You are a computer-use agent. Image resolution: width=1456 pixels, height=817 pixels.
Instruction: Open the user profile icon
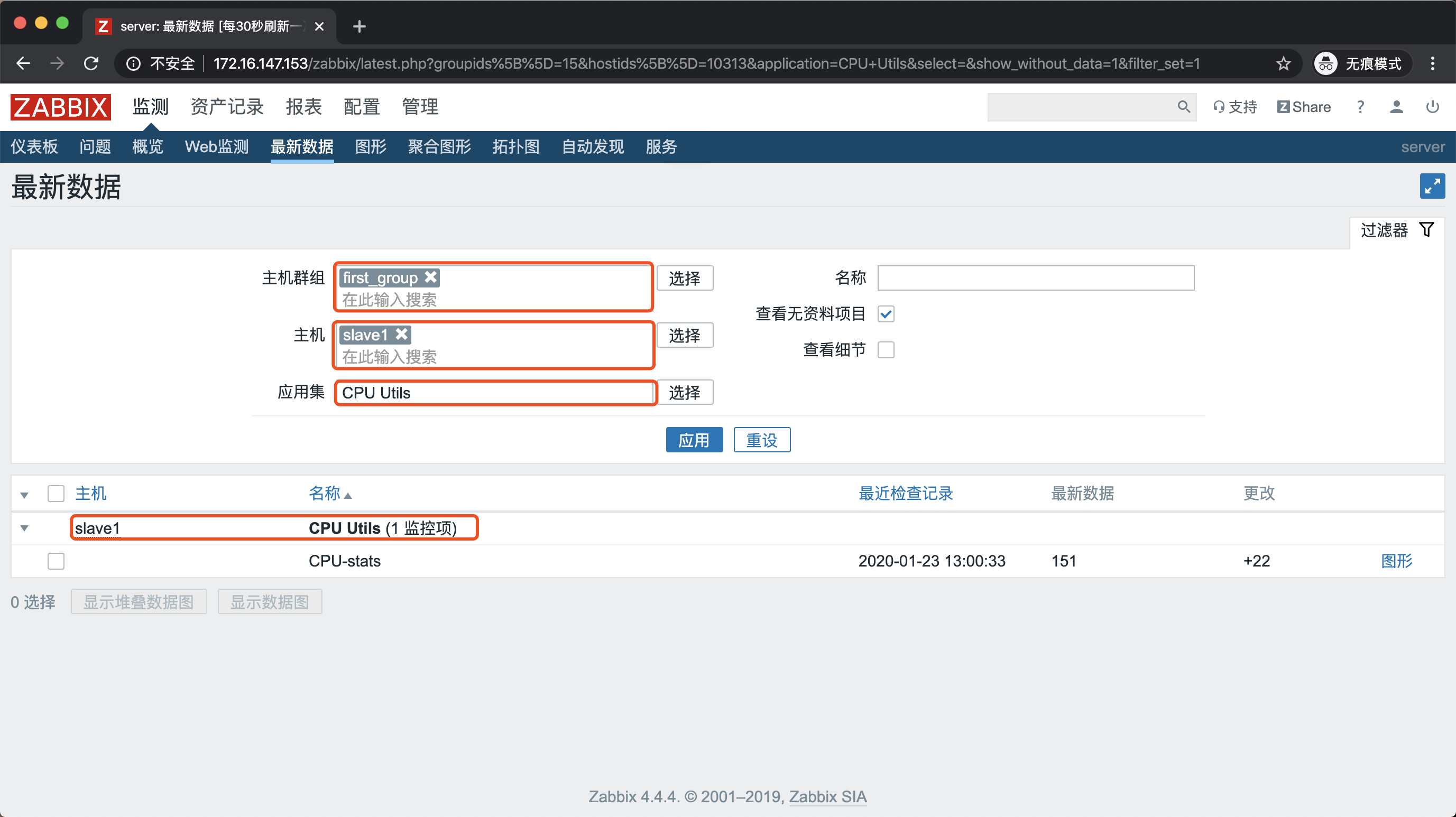pos(1396,107)
